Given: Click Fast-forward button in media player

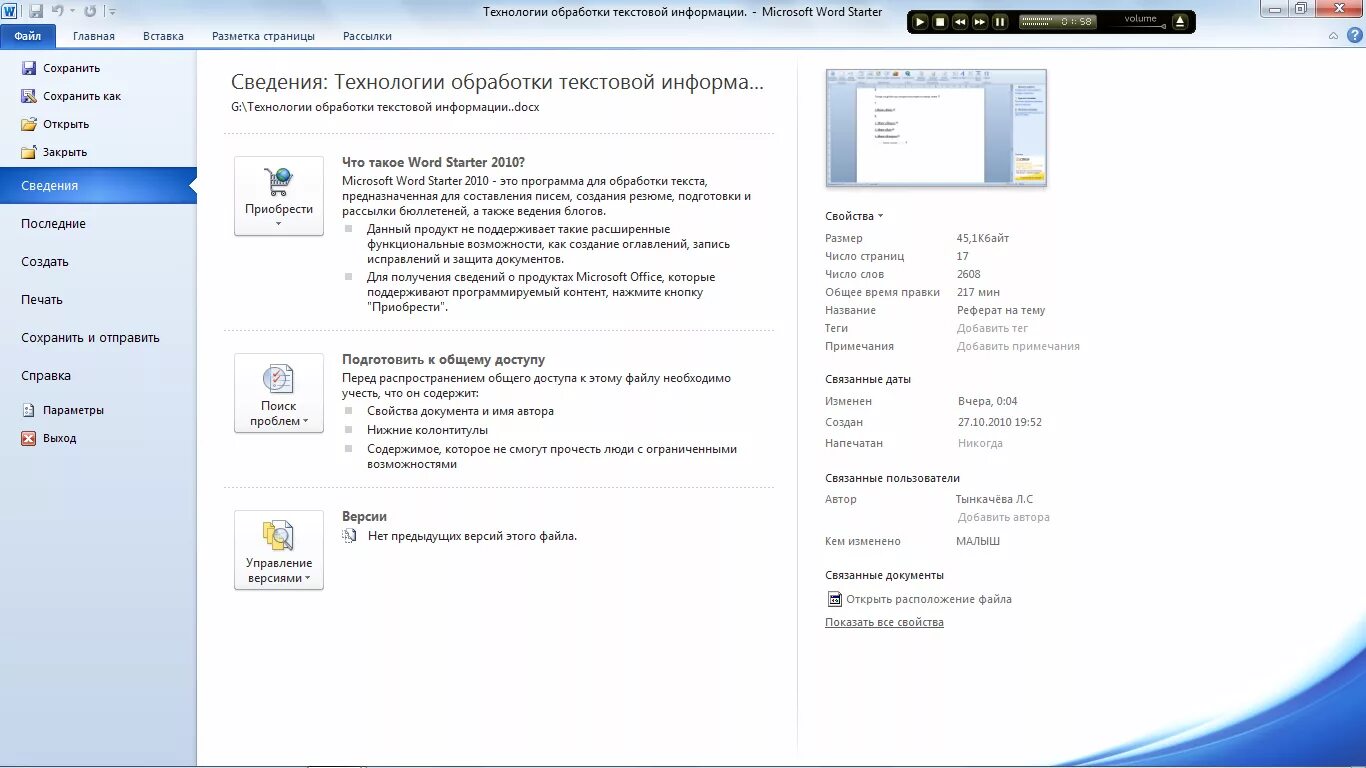Looking at the screenshot, I should 980,21.
